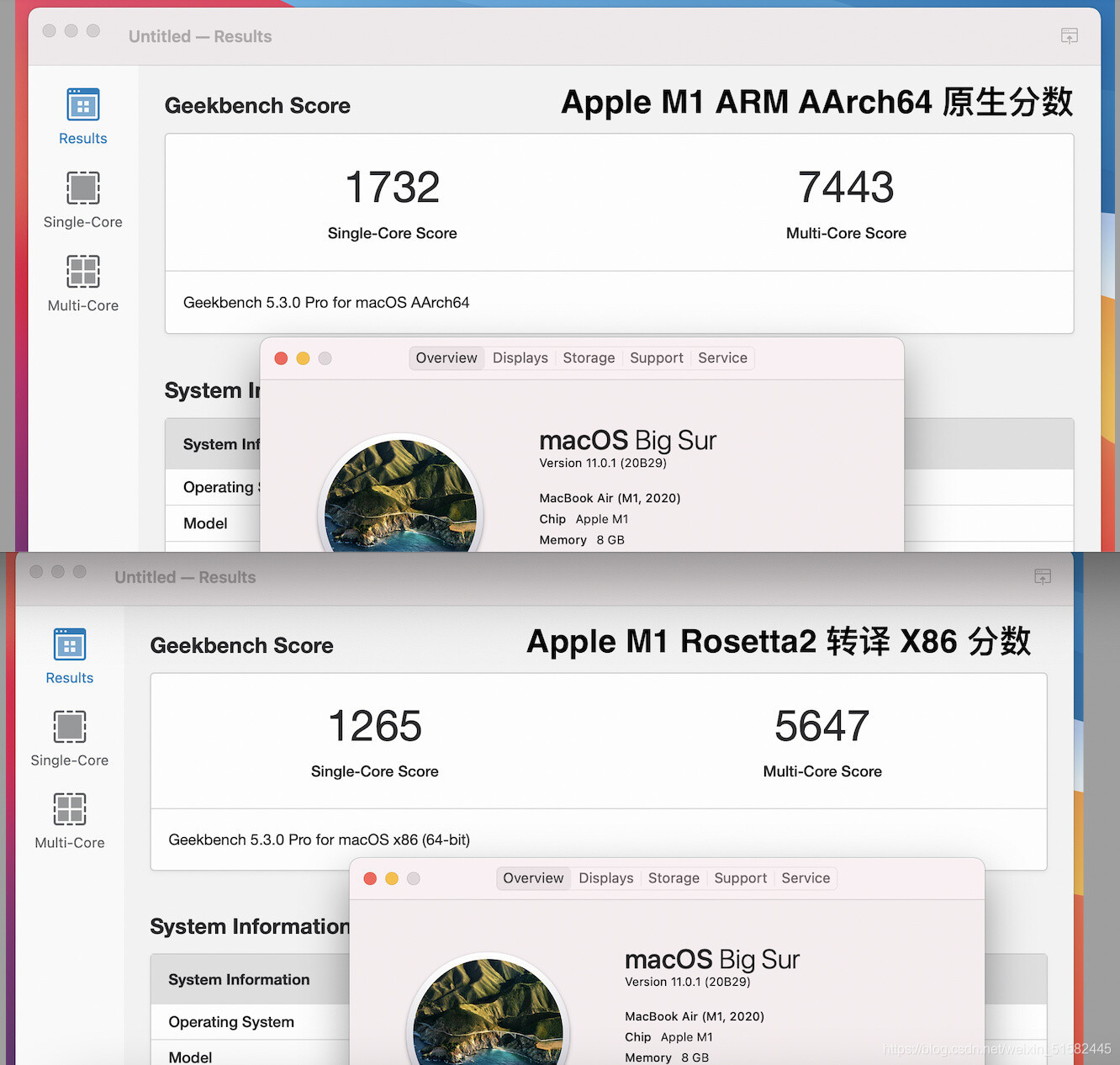This screenshot has height=1065, width=1120.
Task: Click 'macOS Big Sur' heading in lower About window
Action: (x=712, y=960)
